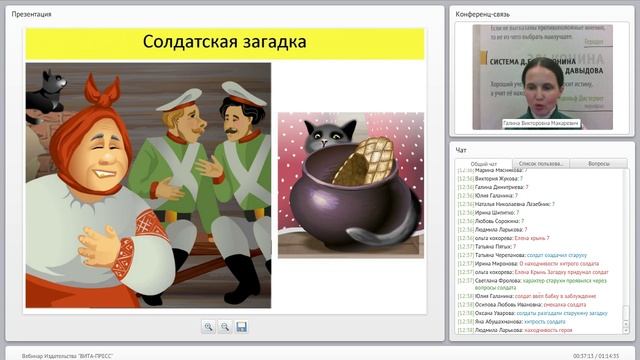Click ольга кокорева message Загадку придумал солдат
Image resolution: width=640 pixels, height=360 pixels.
pos(533,272)
